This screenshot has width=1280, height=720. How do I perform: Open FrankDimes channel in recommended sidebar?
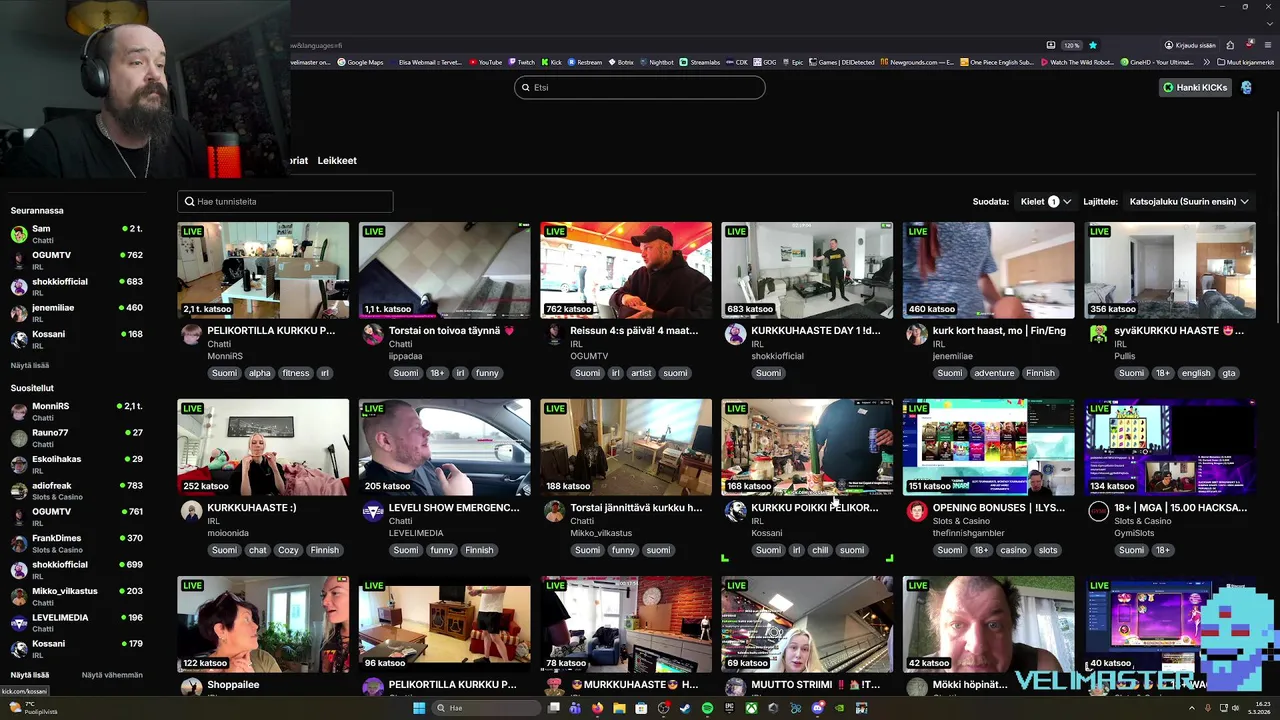tap(78, 544)
